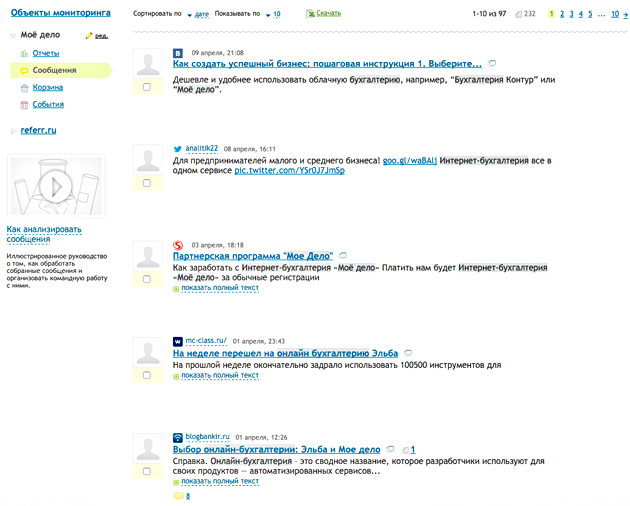The height and width of the screenshot is (506, 630).
Task: Click the duplicates icon next to count 1
Action: [405, 450]
